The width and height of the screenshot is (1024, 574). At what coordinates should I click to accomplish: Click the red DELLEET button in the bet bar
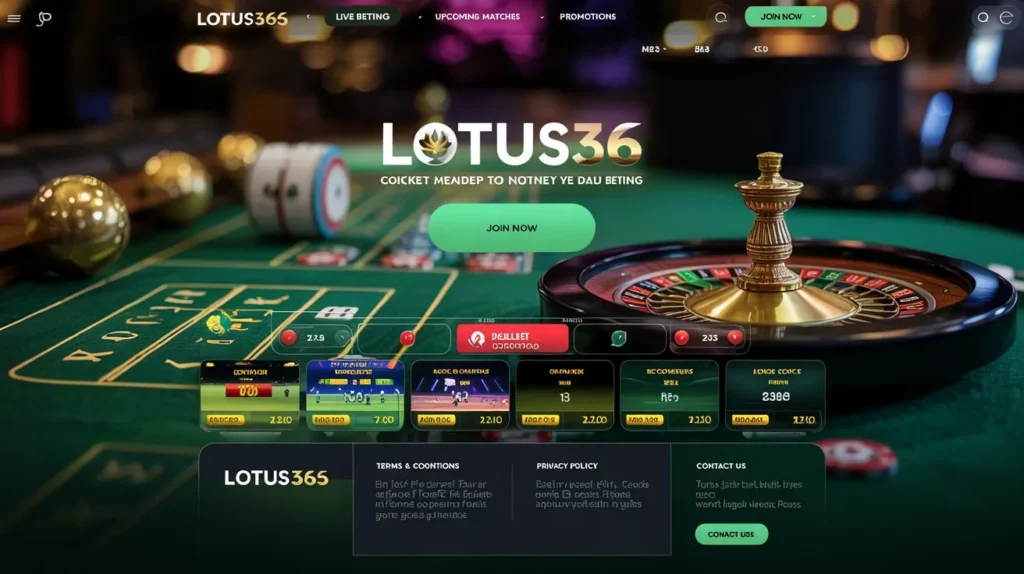pos(512,338)
